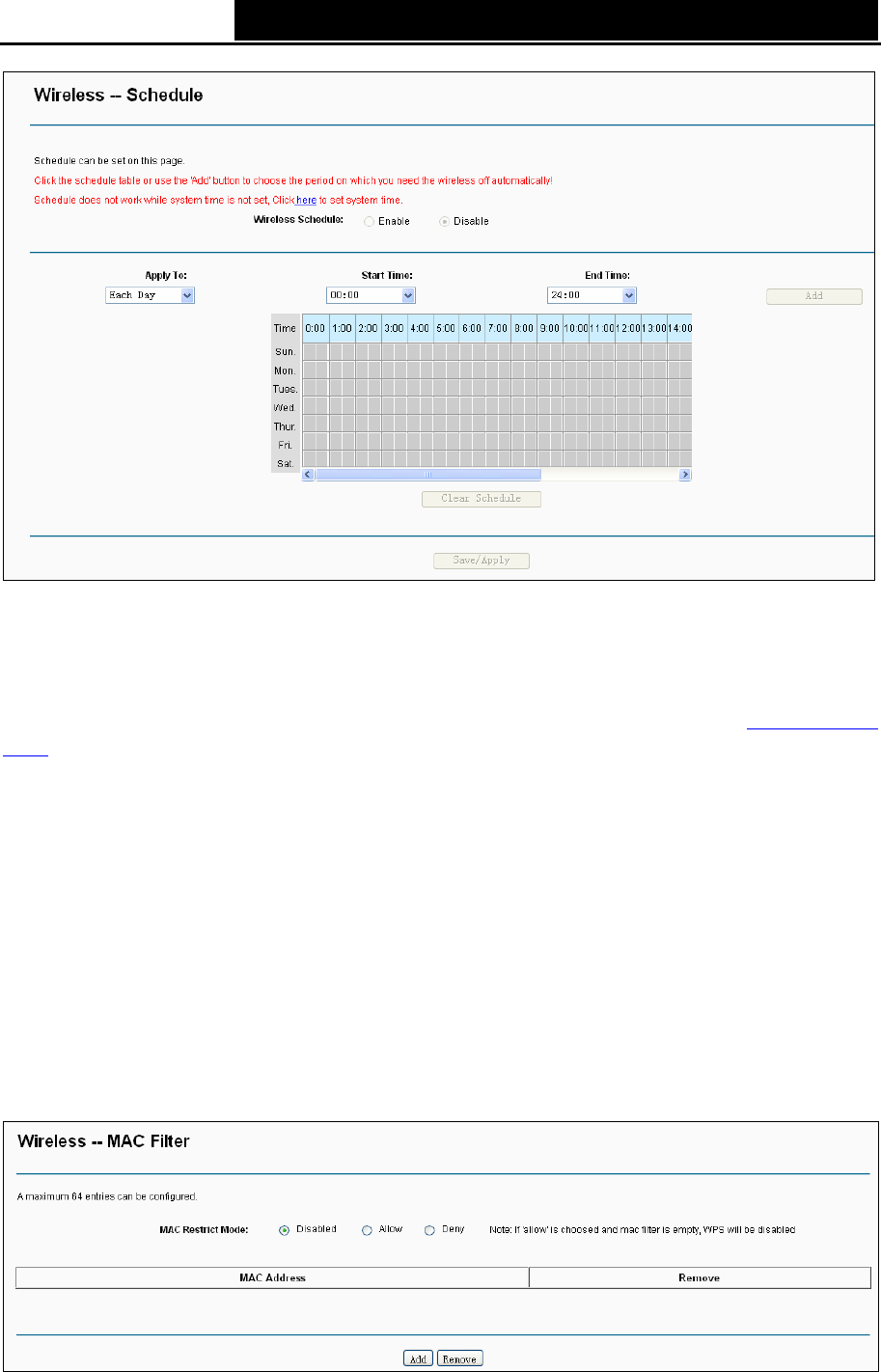This screenshot has width=881, height=1372.
Task: Click schedule table right scroll arrow
Action: (685, 475)
